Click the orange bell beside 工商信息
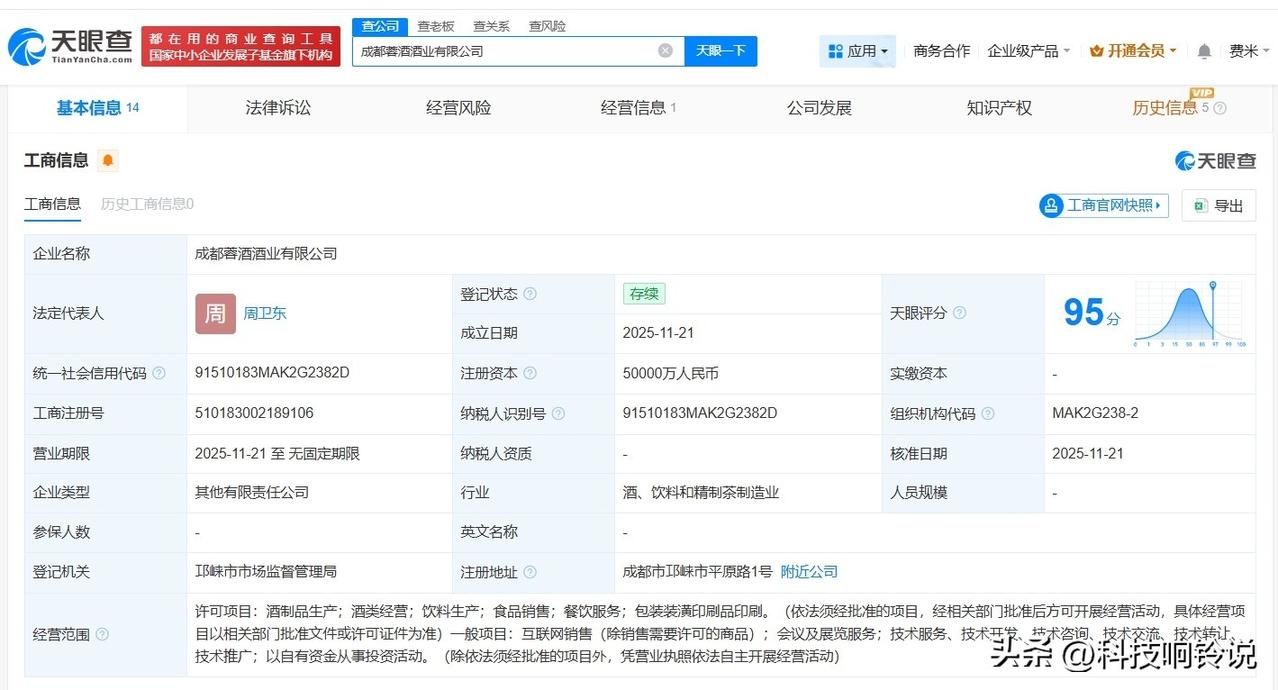 coord(109,160)
